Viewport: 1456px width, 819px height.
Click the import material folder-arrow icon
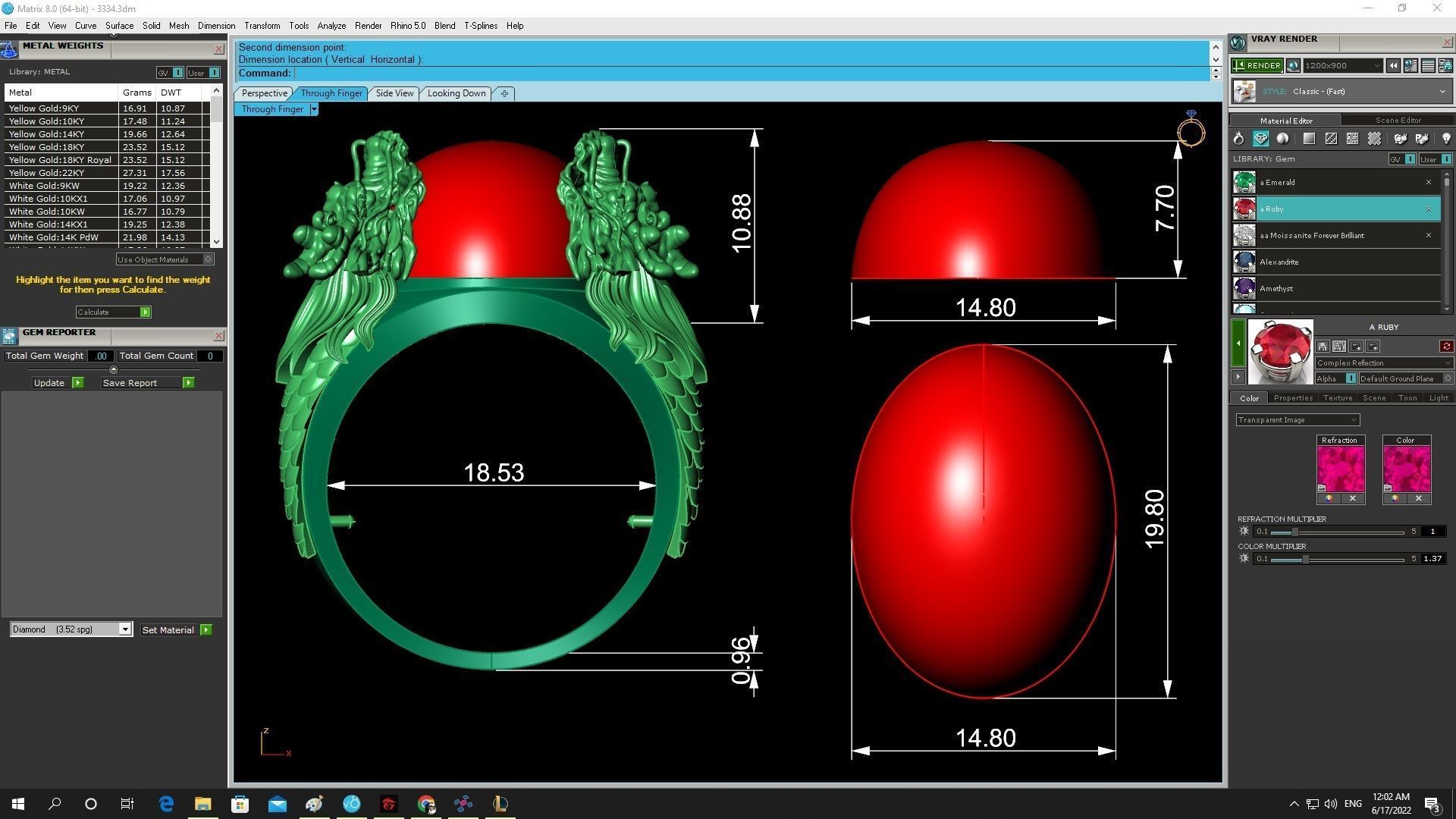[1356, 347]
